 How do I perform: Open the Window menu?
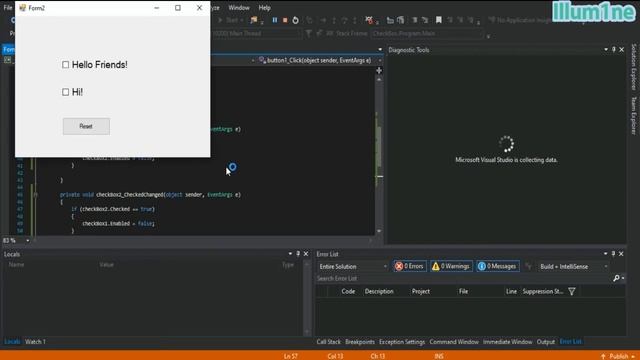pos(239,7)
